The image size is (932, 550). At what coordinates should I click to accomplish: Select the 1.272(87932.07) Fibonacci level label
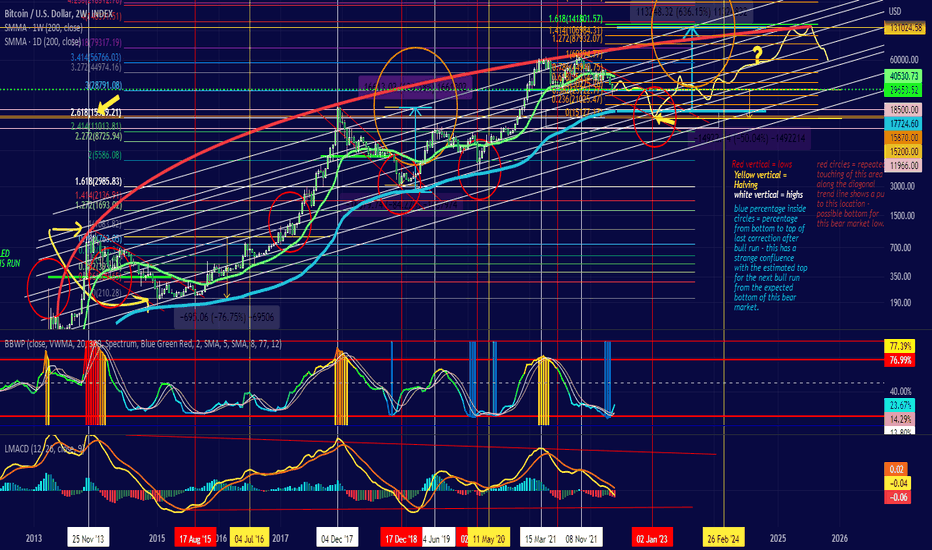point(577,39)
